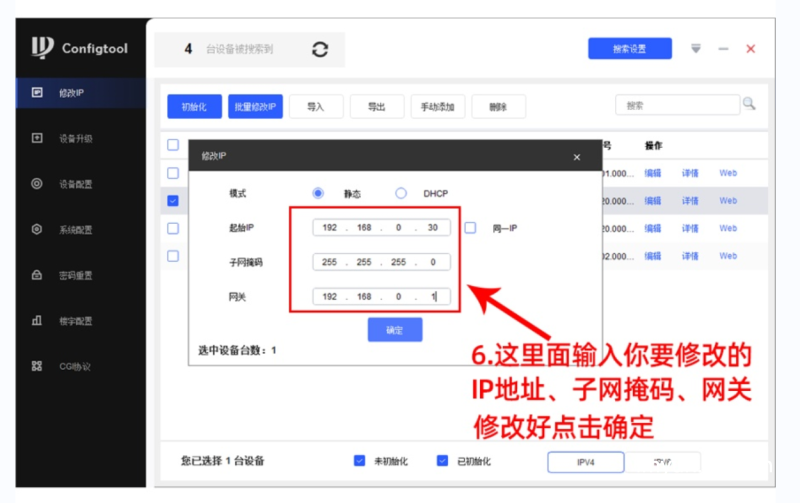
Task: Click the 子网掩码 field
Action: (x=382, y=262)
